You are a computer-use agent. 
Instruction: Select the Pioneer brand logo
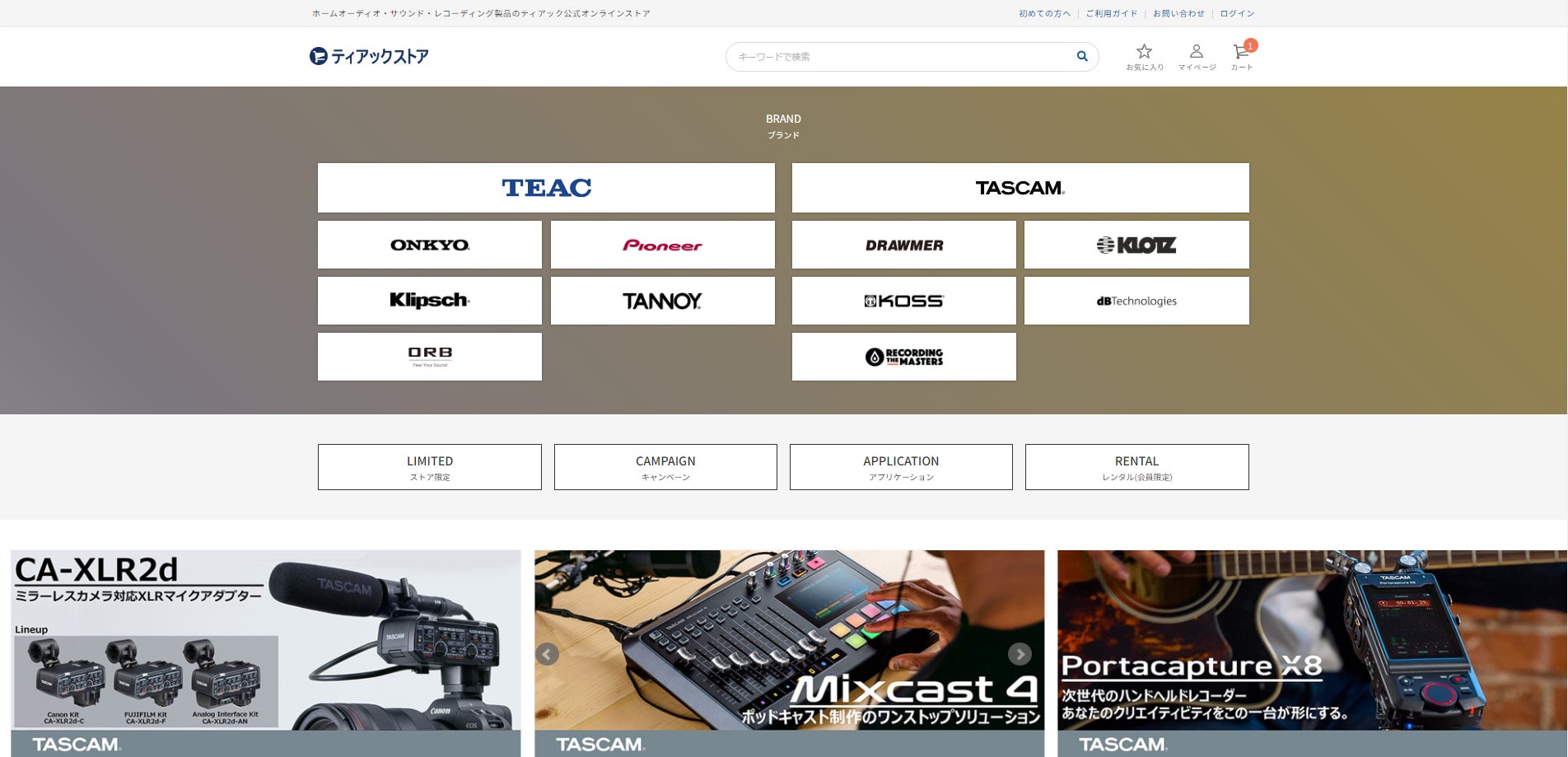(663, 245)
